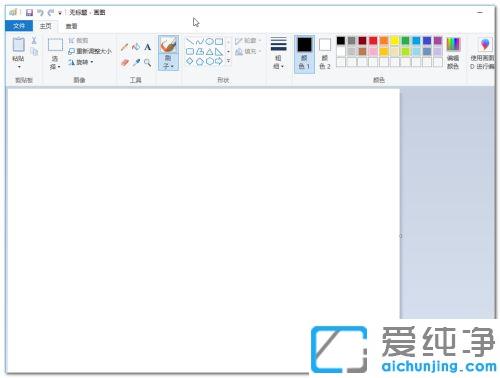
Task: Click the Paste clipboard icon
Action: (x=19, y=44)
